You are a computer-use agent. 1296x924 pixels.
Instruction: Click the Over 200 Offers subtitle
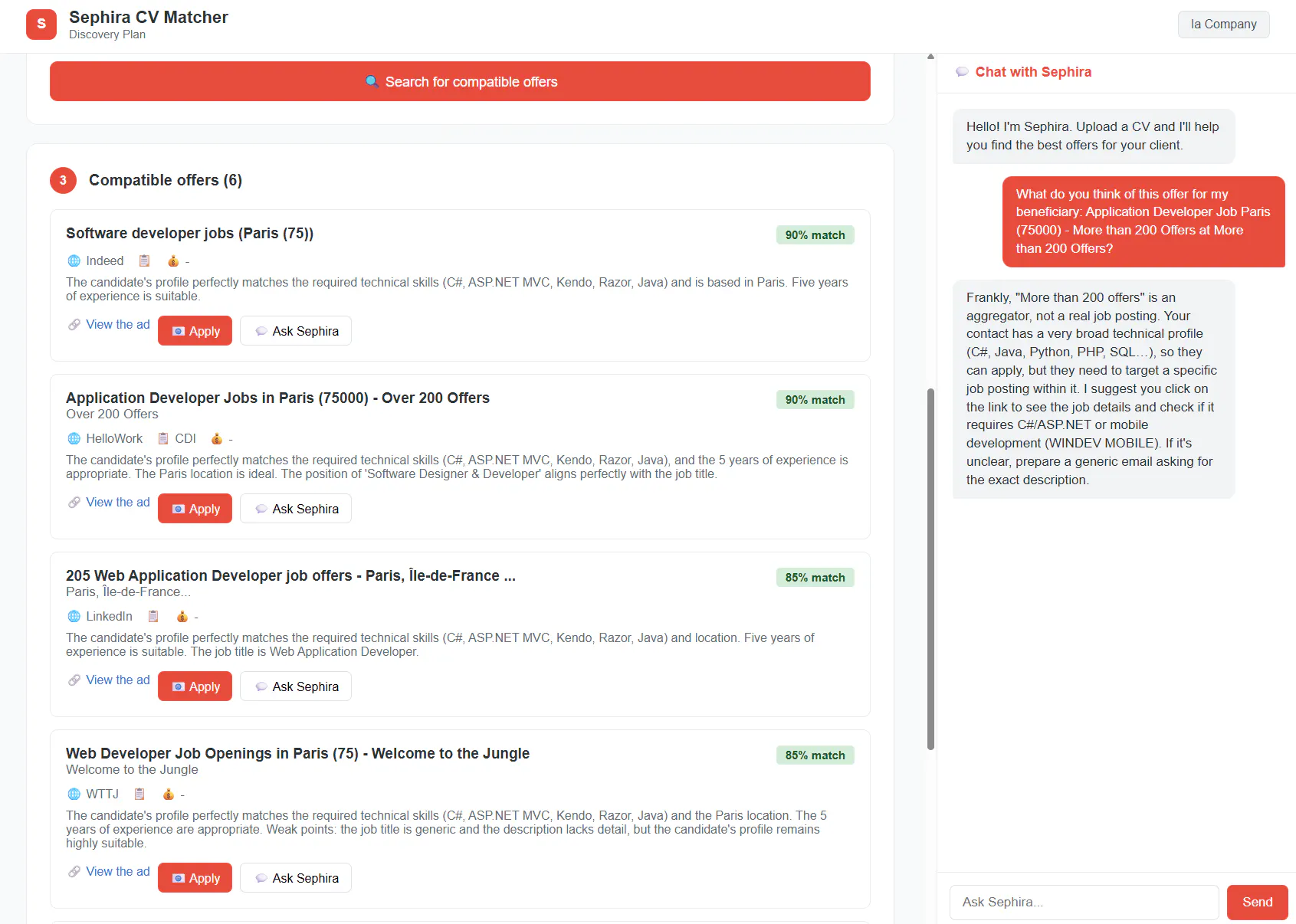pyautogui.click(x=112, y=414)
